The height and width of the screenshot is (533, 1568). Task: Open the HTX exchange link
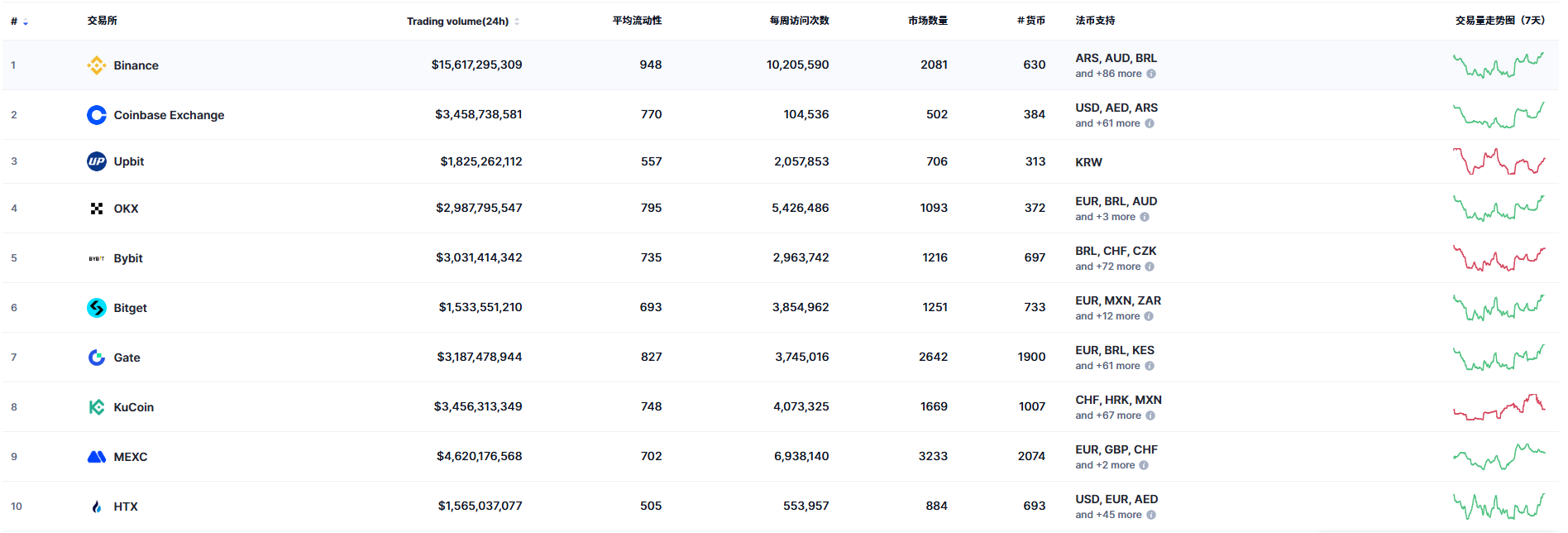pyautogui.click(x=126, y=507)
